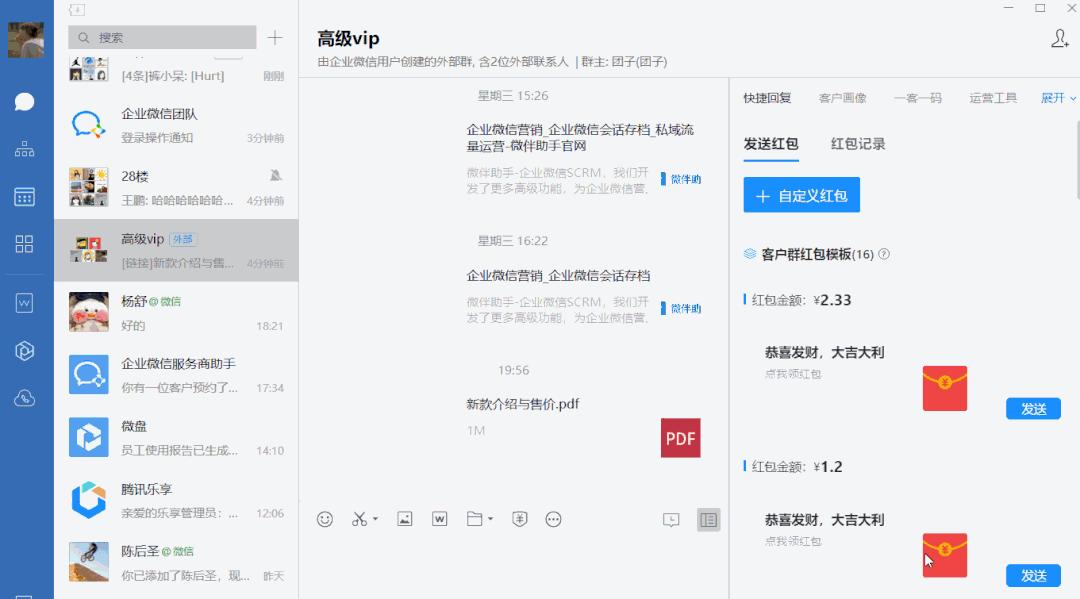Click the red PDF file icon
The height and width of the screenshot is (599, 1080).
[x=681, y=438]
